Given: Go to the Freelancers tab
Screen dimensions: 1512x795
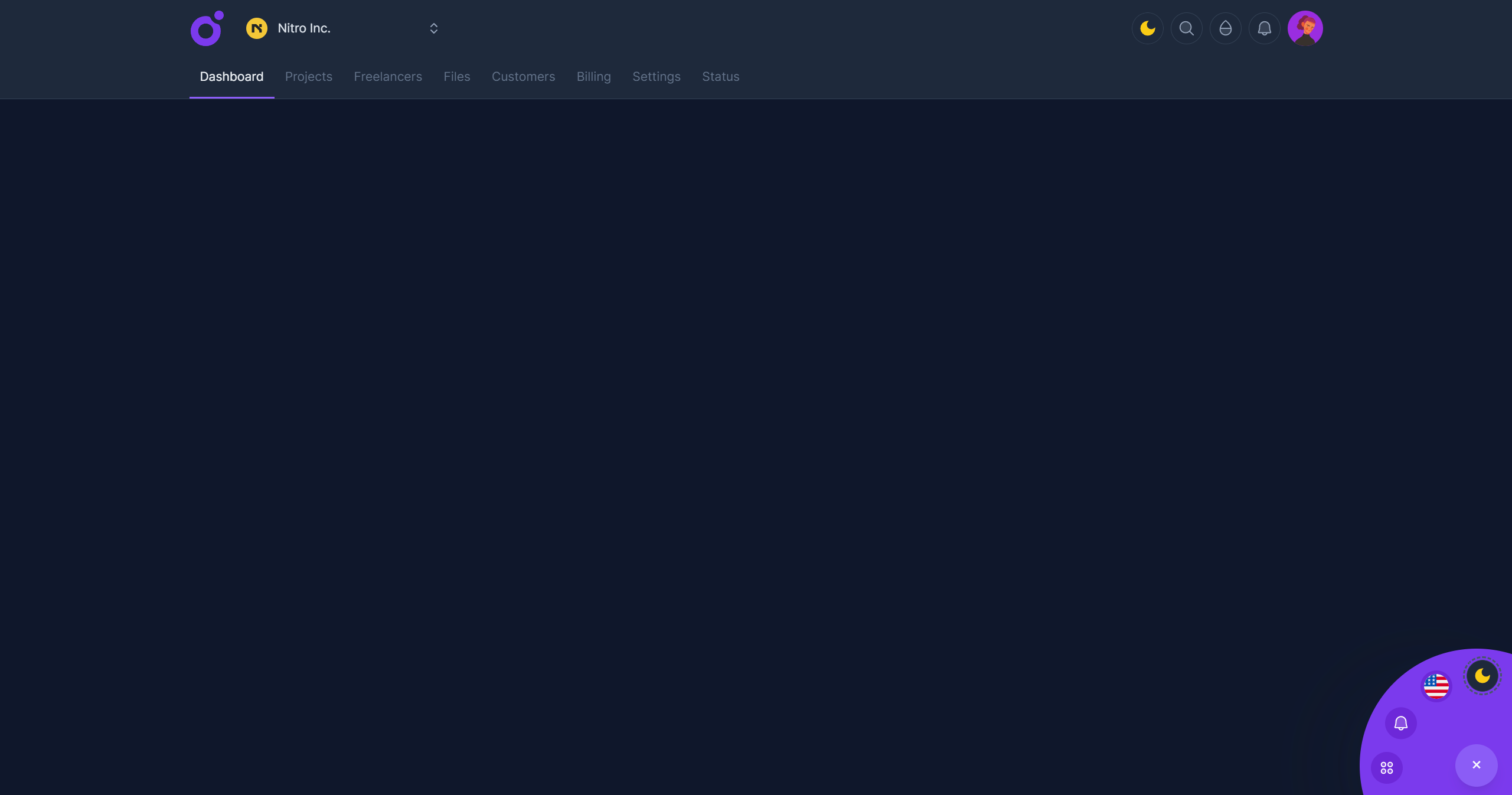Looking at the screenshot, I should pos(387,77).
